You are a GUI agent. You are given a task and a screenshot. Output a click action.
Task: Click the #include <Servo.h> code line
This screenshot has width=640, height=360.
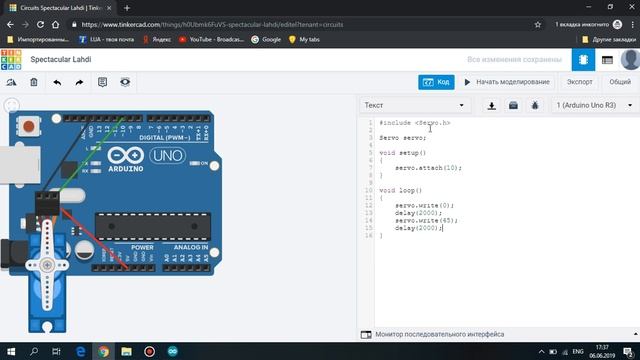pos(414,123)
